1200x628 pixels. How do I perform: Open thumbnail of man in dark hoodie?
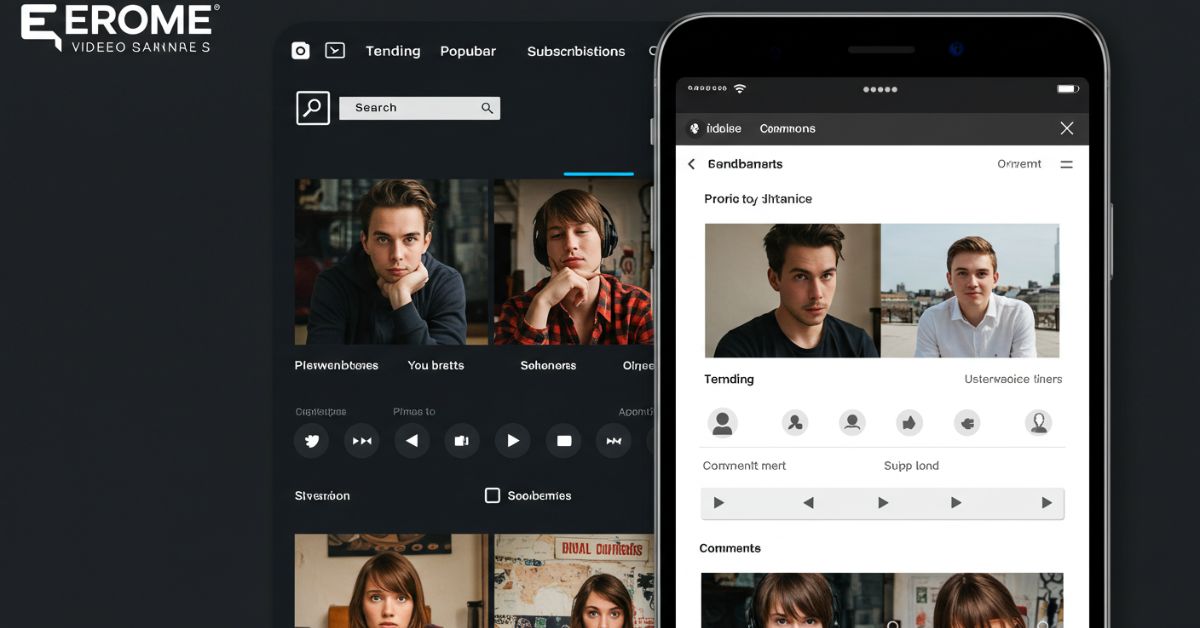point(392,262)
